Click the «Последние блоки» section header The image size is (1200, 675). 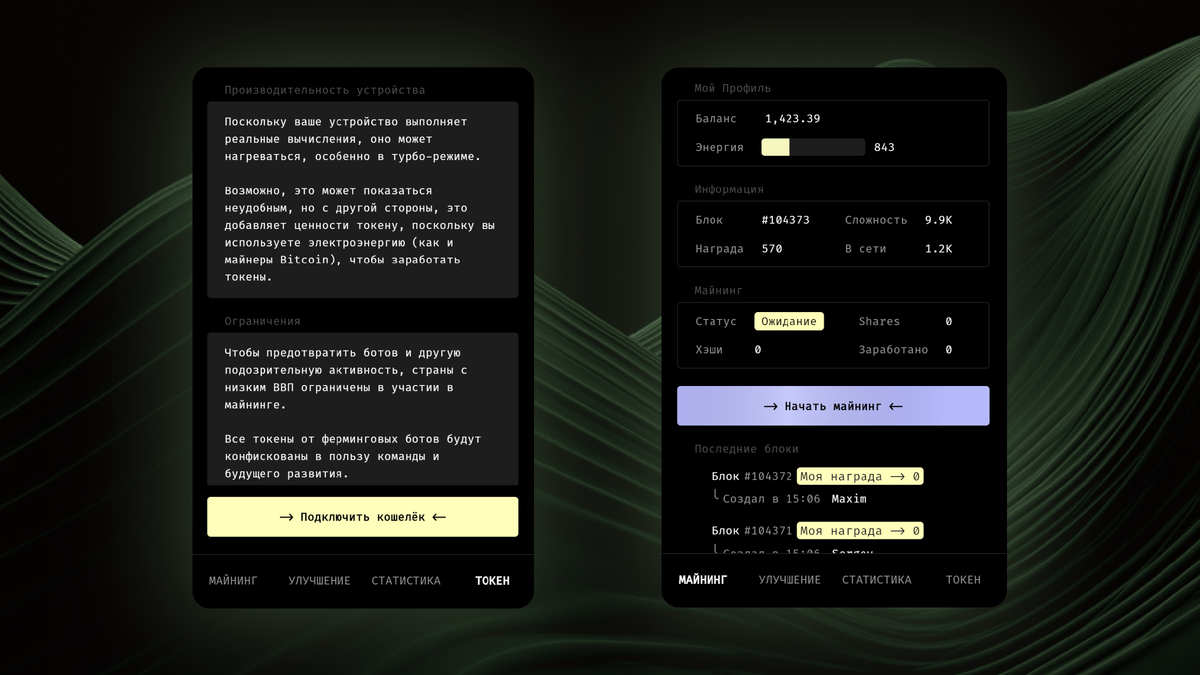[x=745, y=449]
